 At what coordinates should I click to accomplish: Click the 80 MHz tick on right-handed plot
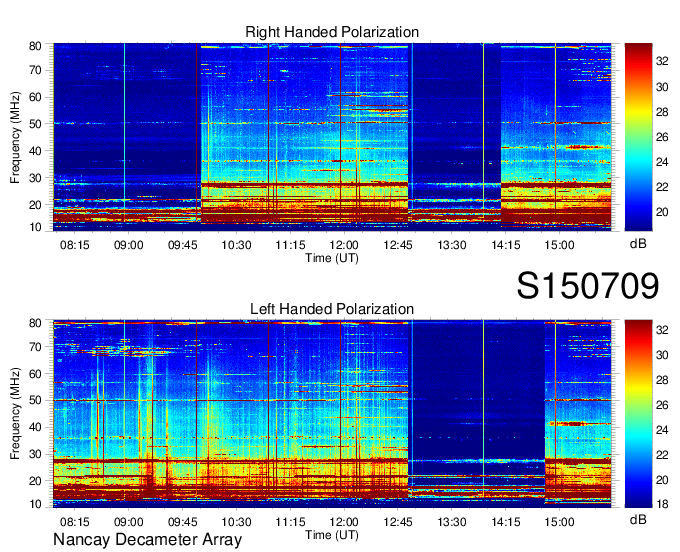click(35, 46)
